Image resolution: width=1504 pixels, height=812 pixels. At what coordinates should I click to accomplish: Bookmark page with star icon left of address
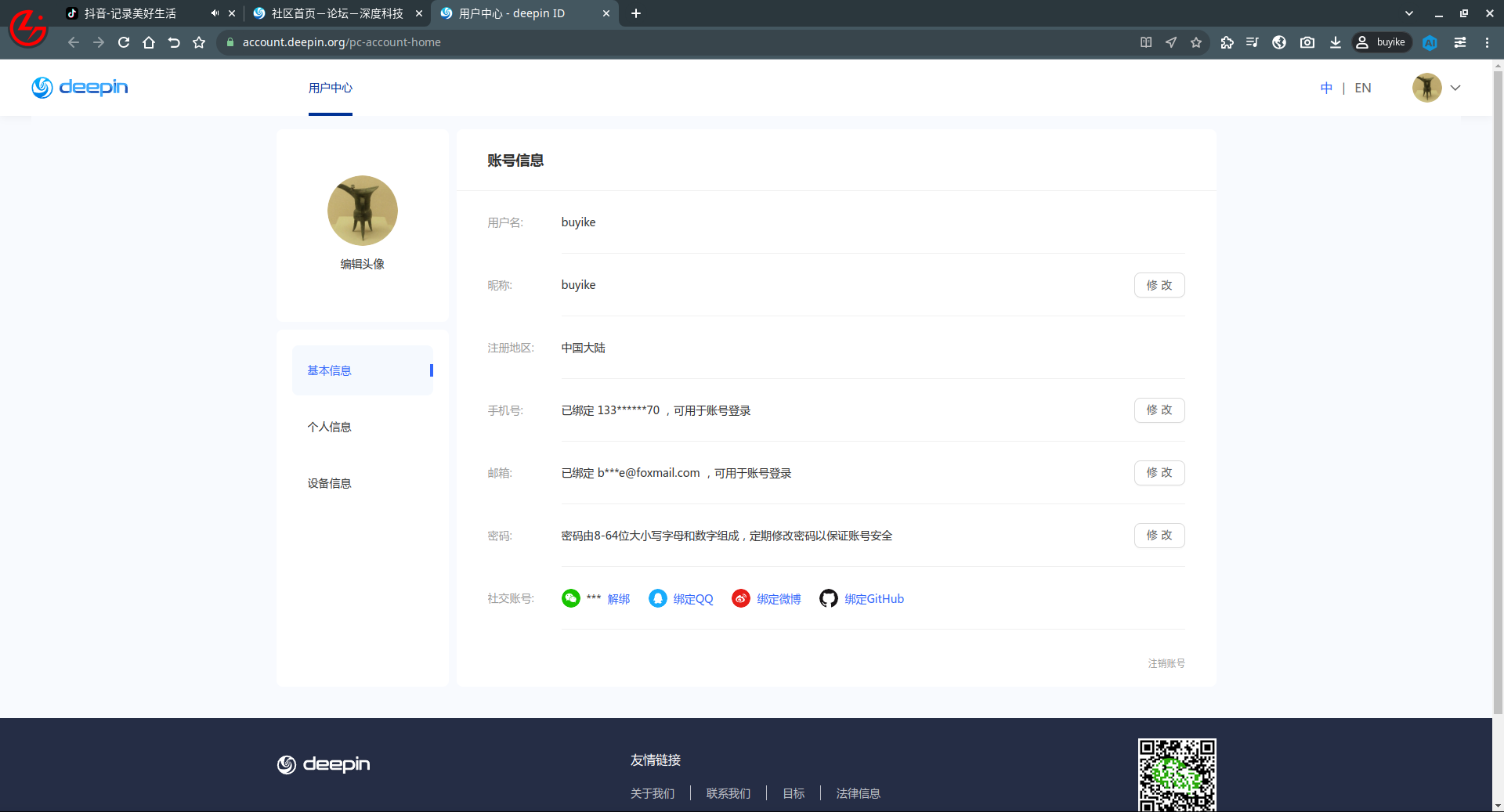pos(199,42)
